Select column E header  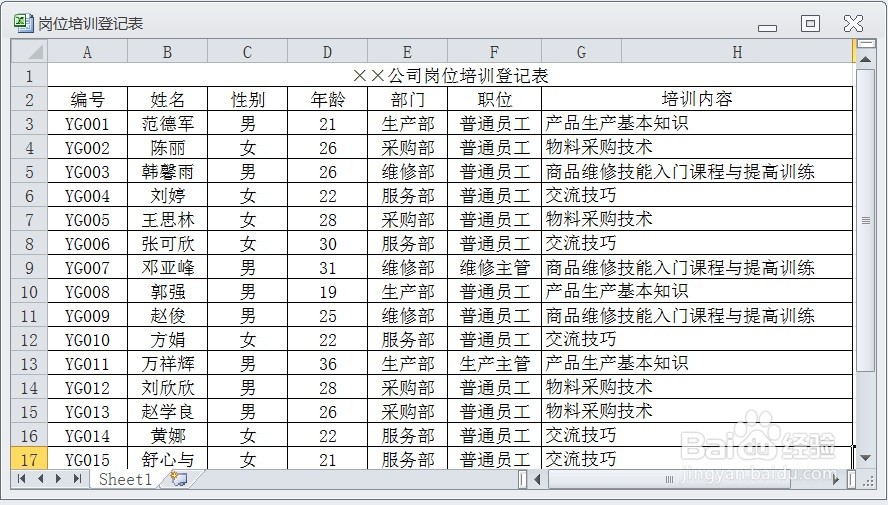[407, 52]
